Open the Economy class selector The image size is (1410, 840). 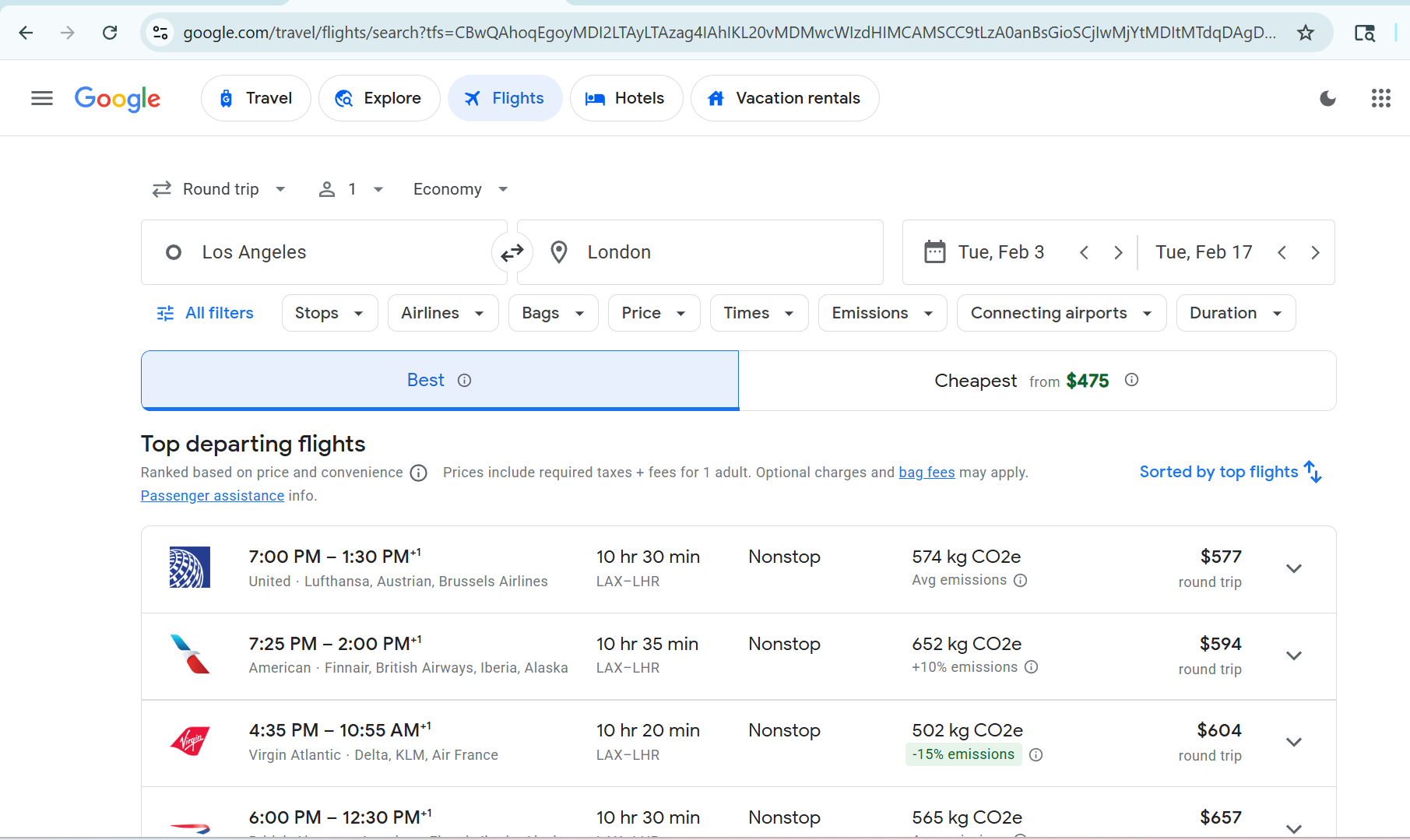point(460,189)
